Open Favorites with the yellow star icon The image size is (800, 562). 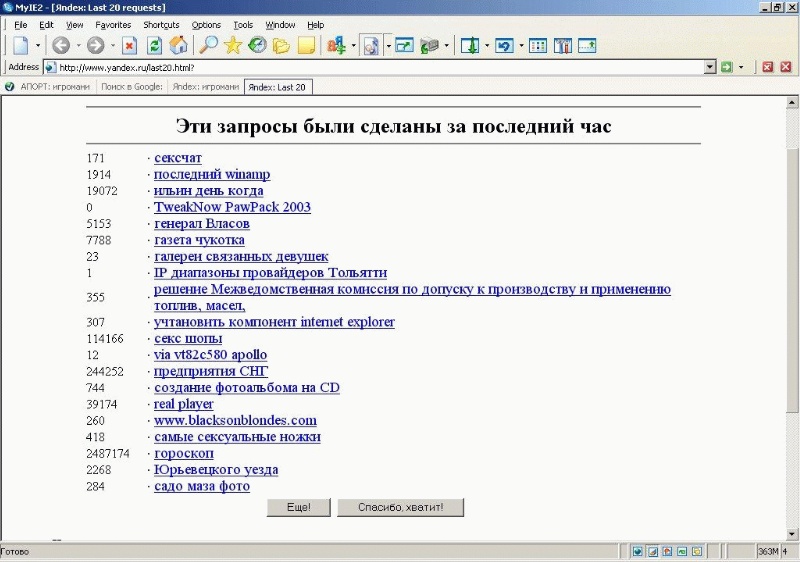coord(233,46)
